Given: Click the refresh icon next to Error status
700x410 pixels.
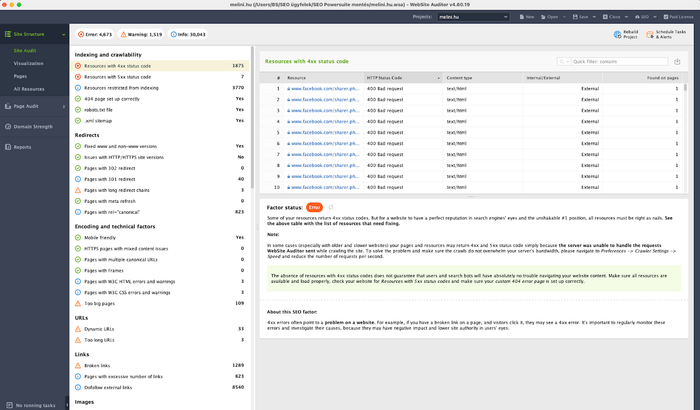Looking at the screenshot, I should [331, 207].
